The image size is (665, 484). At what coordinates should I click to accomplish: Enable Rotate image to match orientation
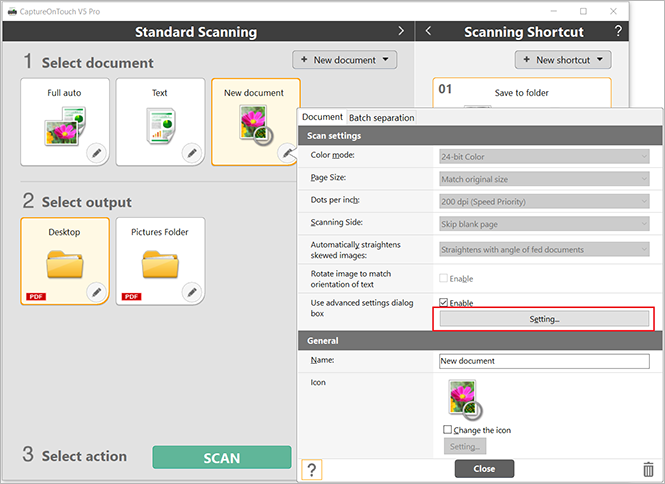point(444,278)
